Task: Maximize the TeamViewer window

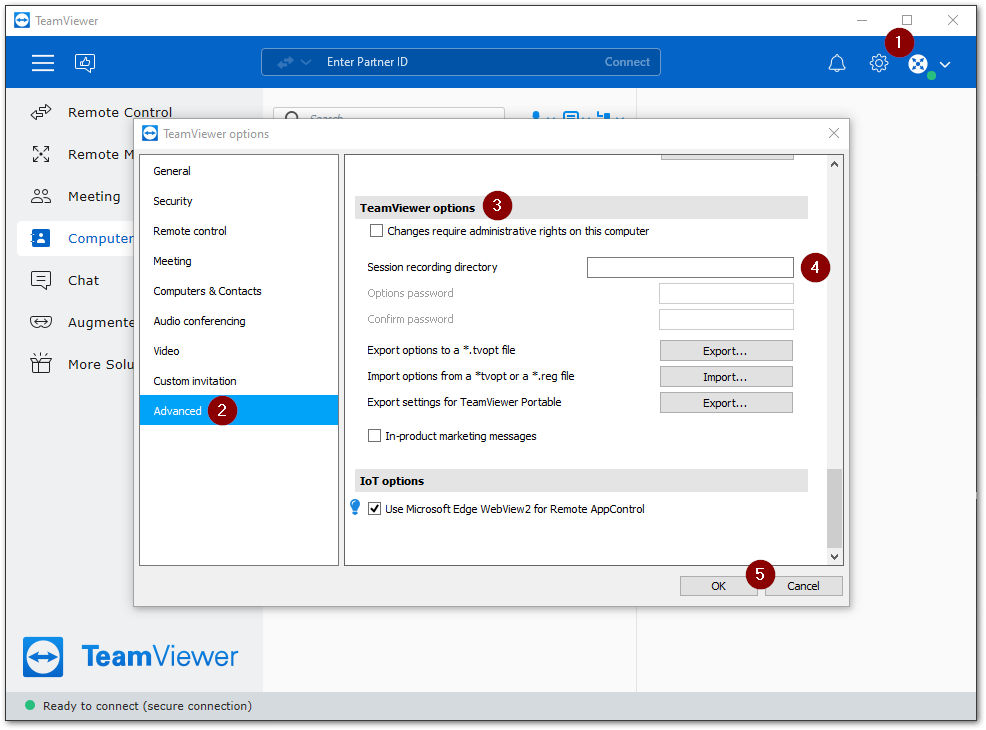Action: pyautogui.click(x=907, y=21)
